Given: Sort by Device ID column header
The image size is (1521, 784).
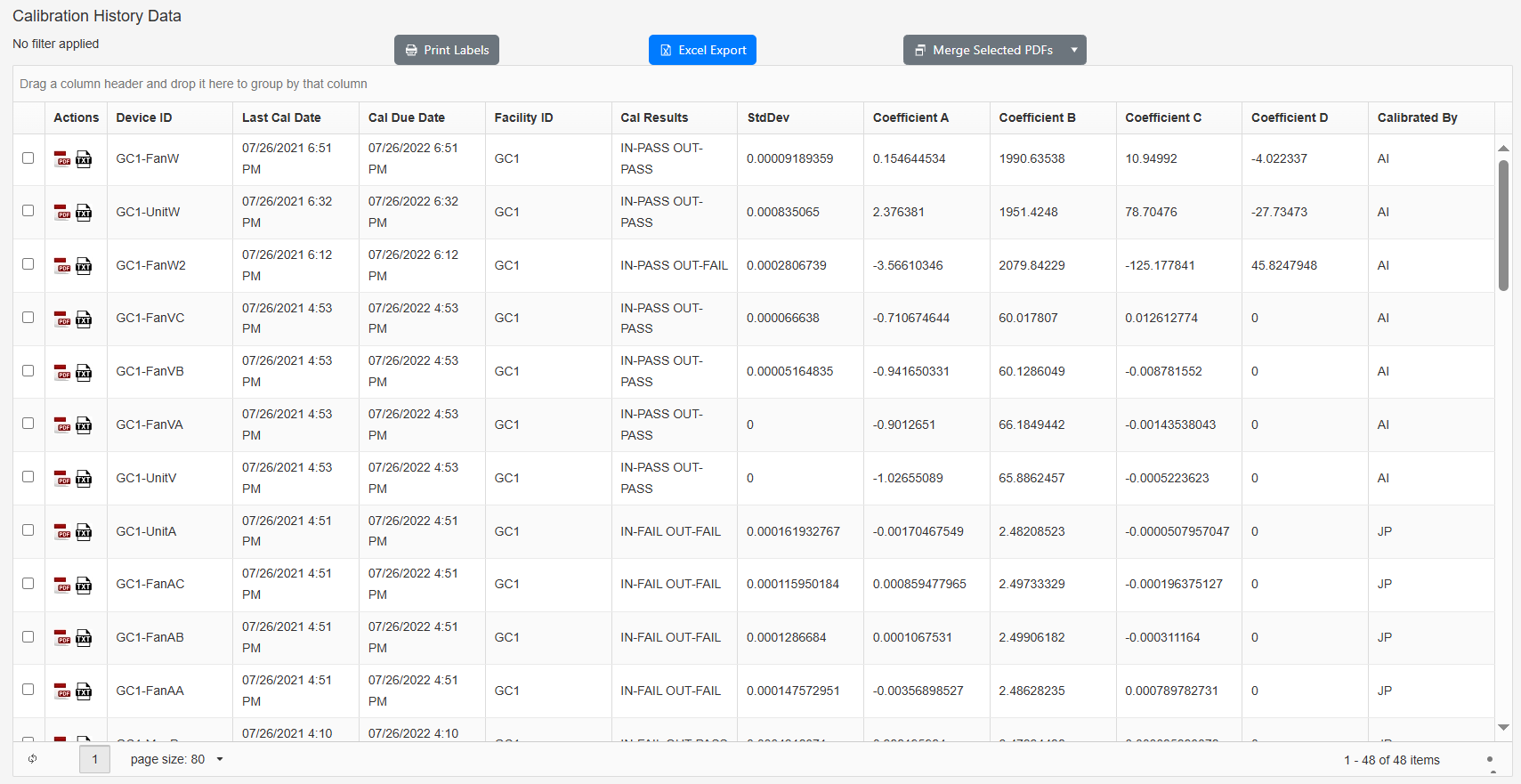Looking at the screenshot, I should [144, 117].
